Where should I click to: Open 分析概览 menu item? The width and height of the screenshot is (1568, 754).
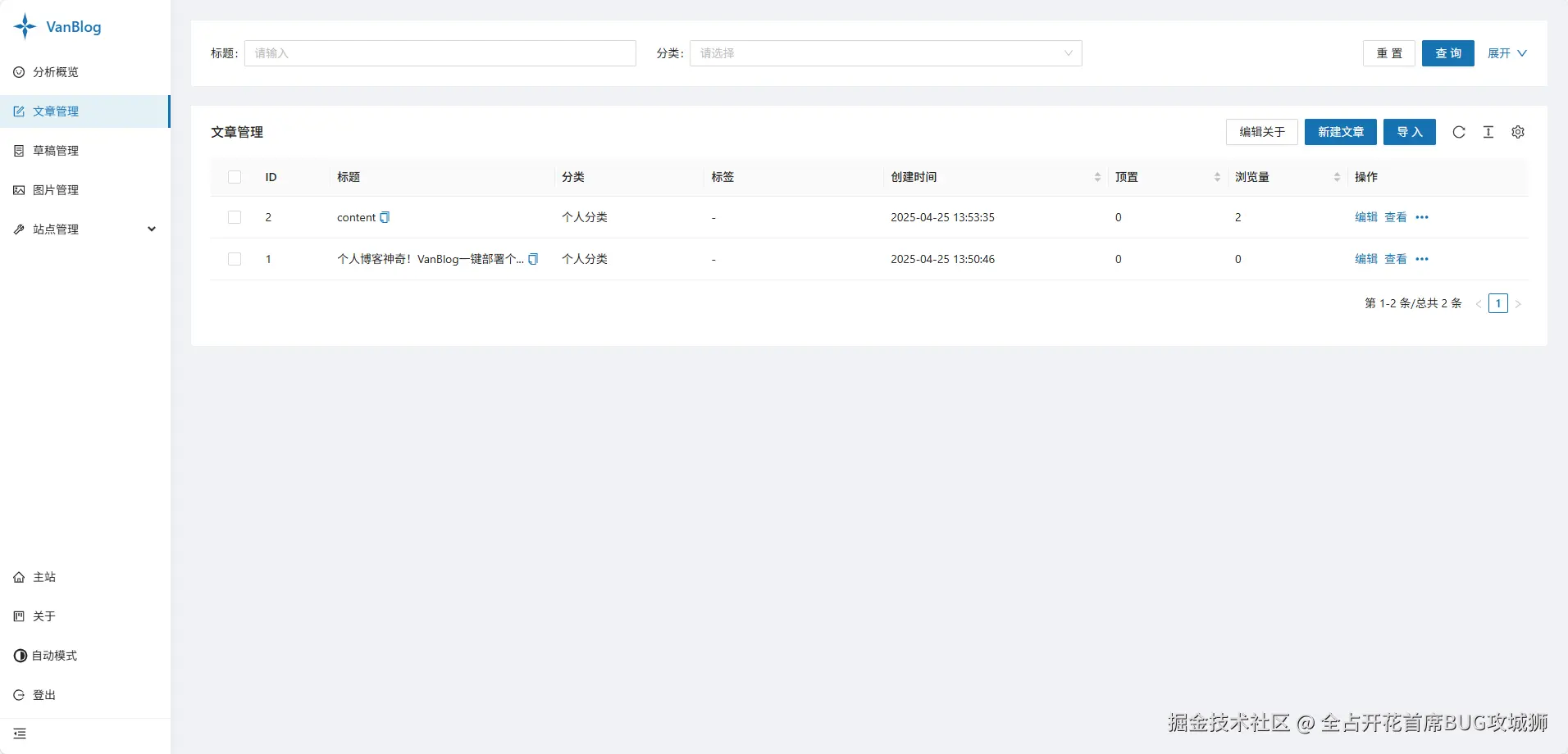coord(85,72)
